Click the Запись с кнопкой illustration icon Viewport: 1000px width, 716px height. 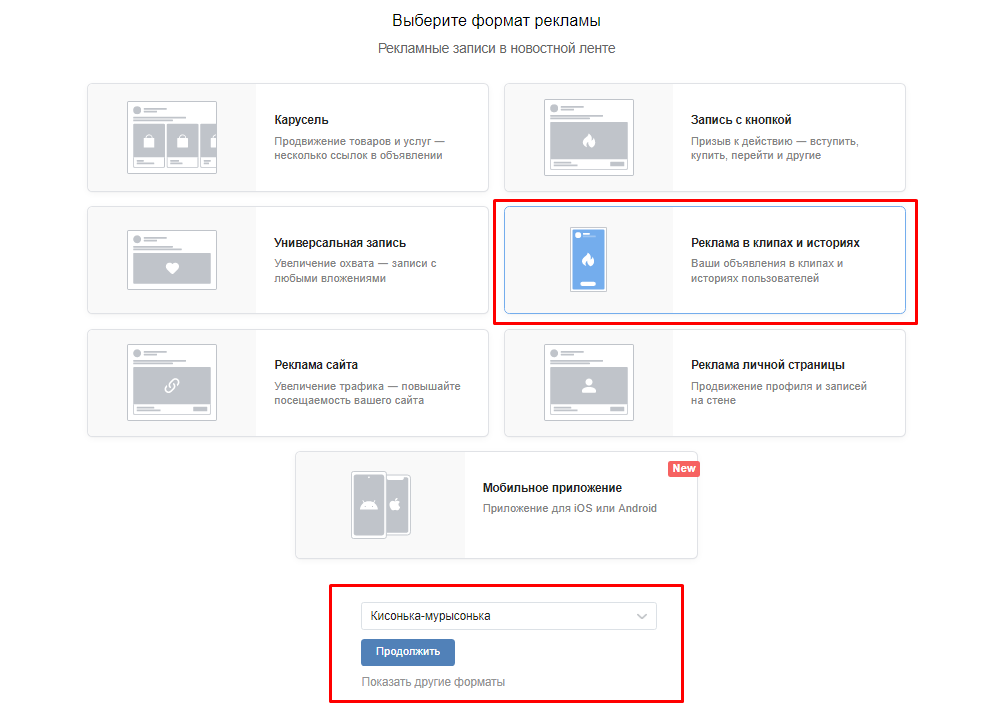[589, 137]
